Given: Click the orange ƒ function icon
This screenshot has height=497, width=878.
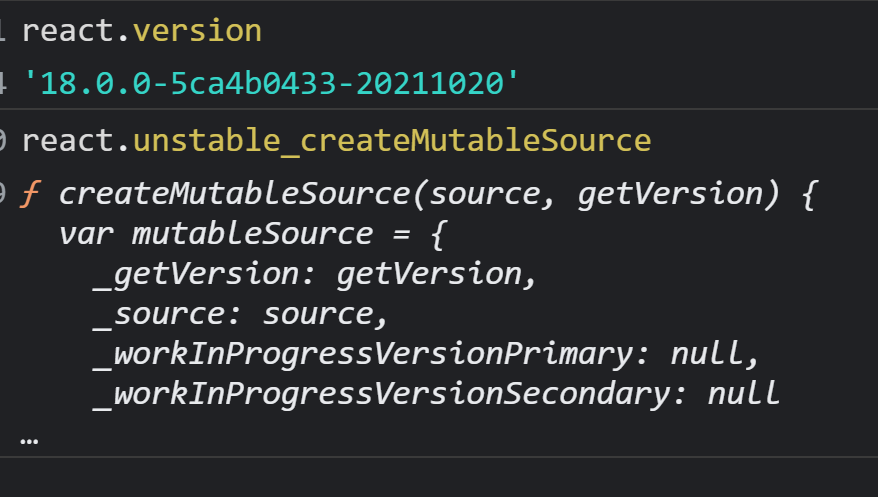Looking at the screenshot, I should point(32,193).
